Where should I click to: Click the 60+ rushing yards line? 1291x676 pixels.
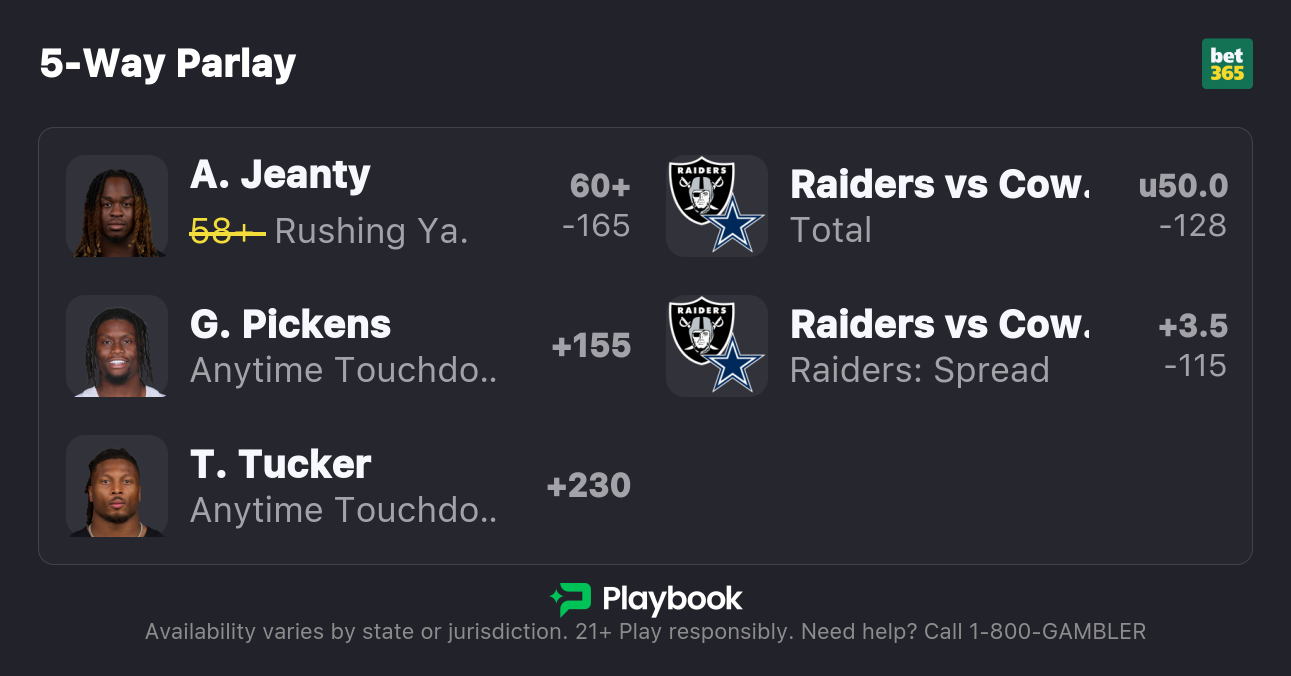(600, 186)
